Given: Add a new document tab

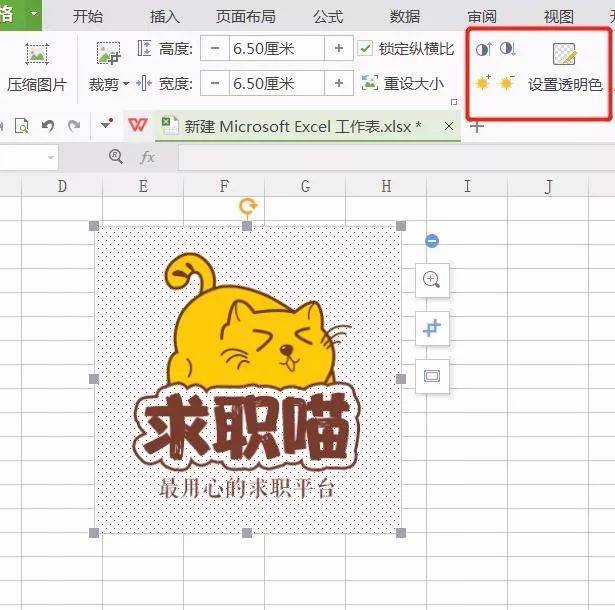Looking at the screenshot, I should pyautogui.click(x=477, y=127).
